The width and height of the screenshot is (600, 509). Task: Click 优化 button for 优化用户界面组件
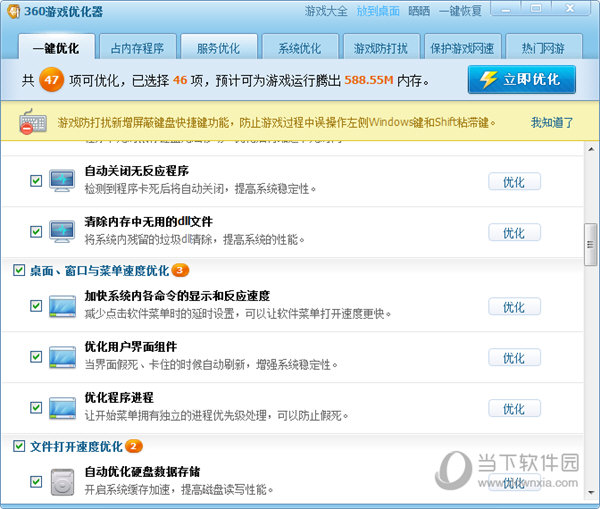pyautogui.click(x=514, y=357)
